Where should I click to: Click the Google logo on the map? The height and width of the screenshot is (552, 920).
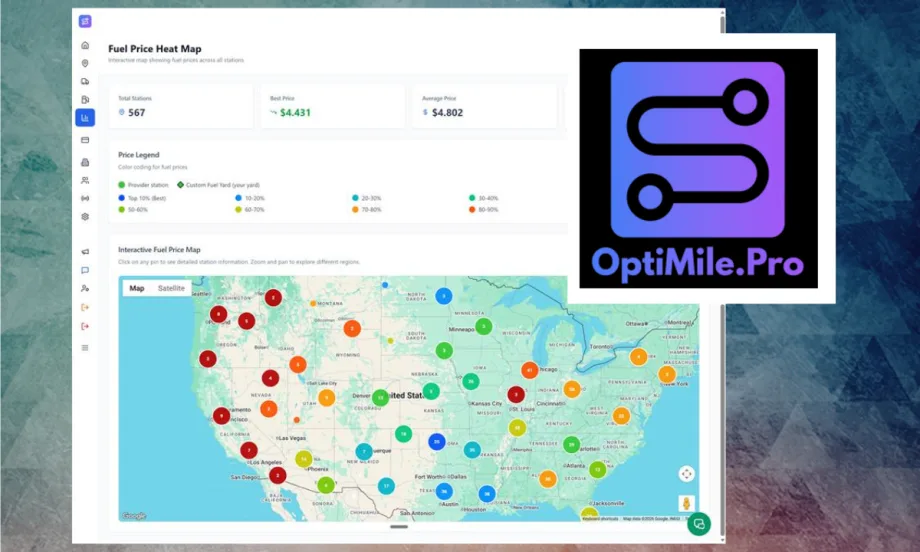click(x=134, y=516)
